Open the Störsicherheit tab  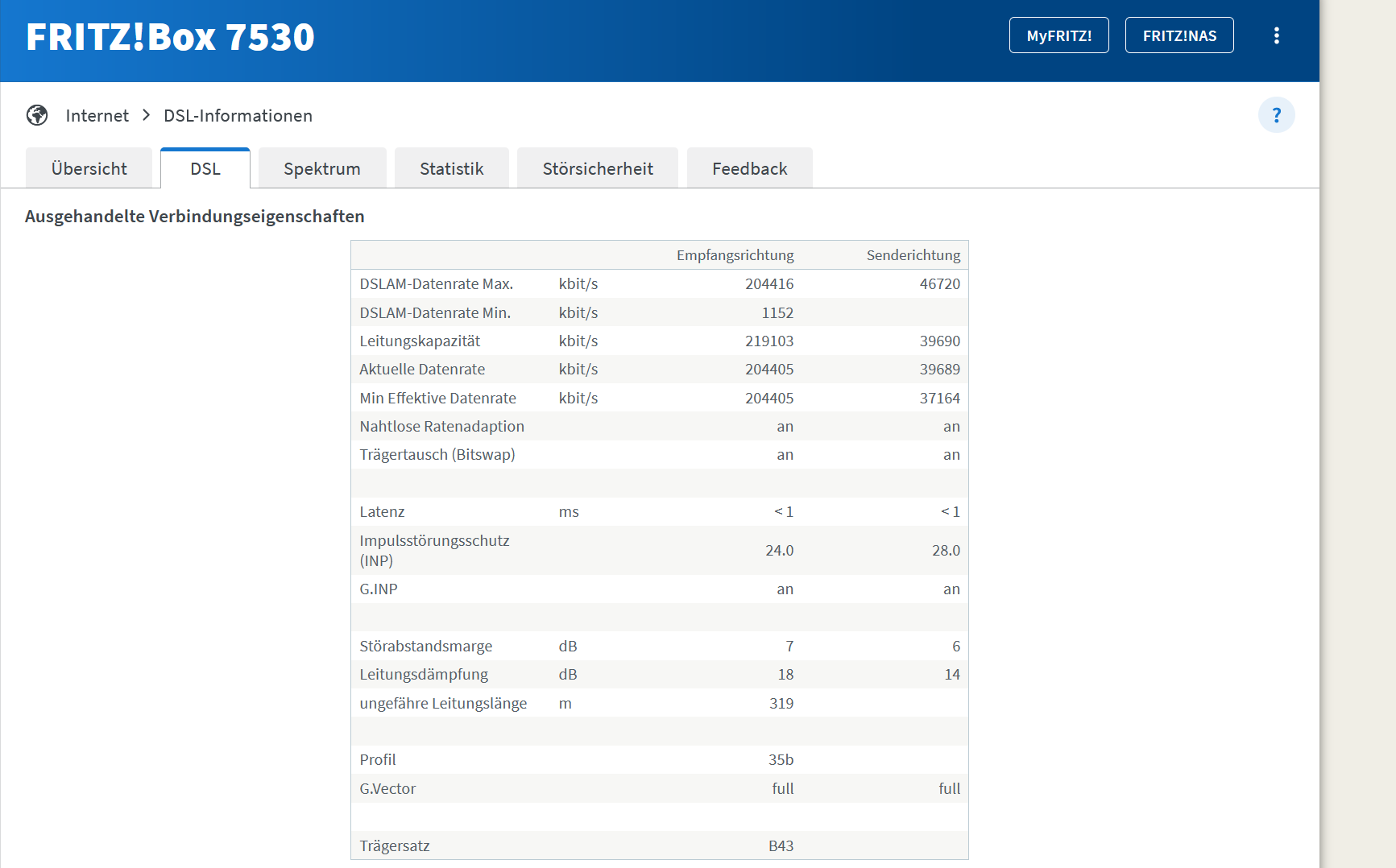click(598, 168)
